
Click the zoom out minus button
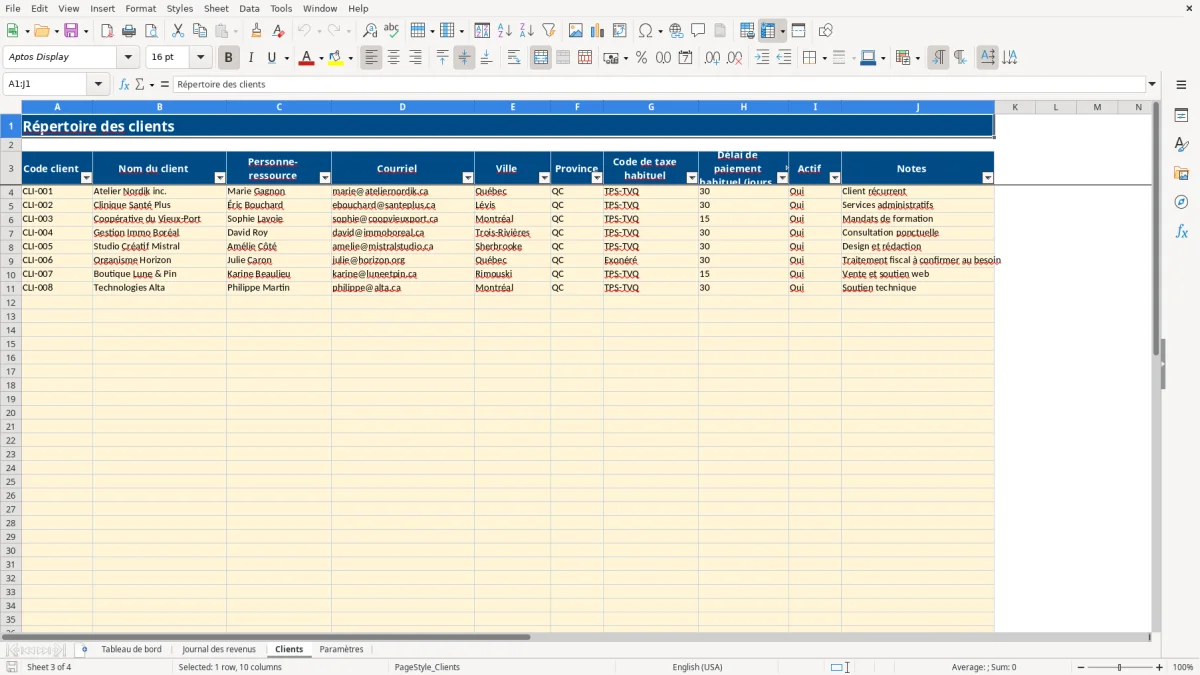(1081, 667)
